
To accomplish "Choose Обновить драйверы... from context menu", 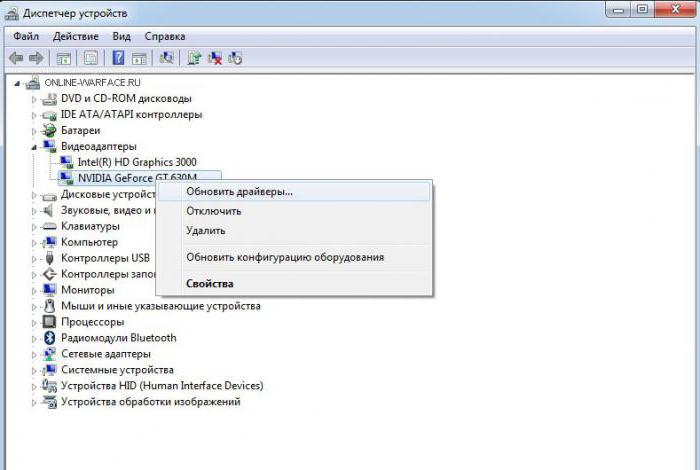I will pos(294,192).
